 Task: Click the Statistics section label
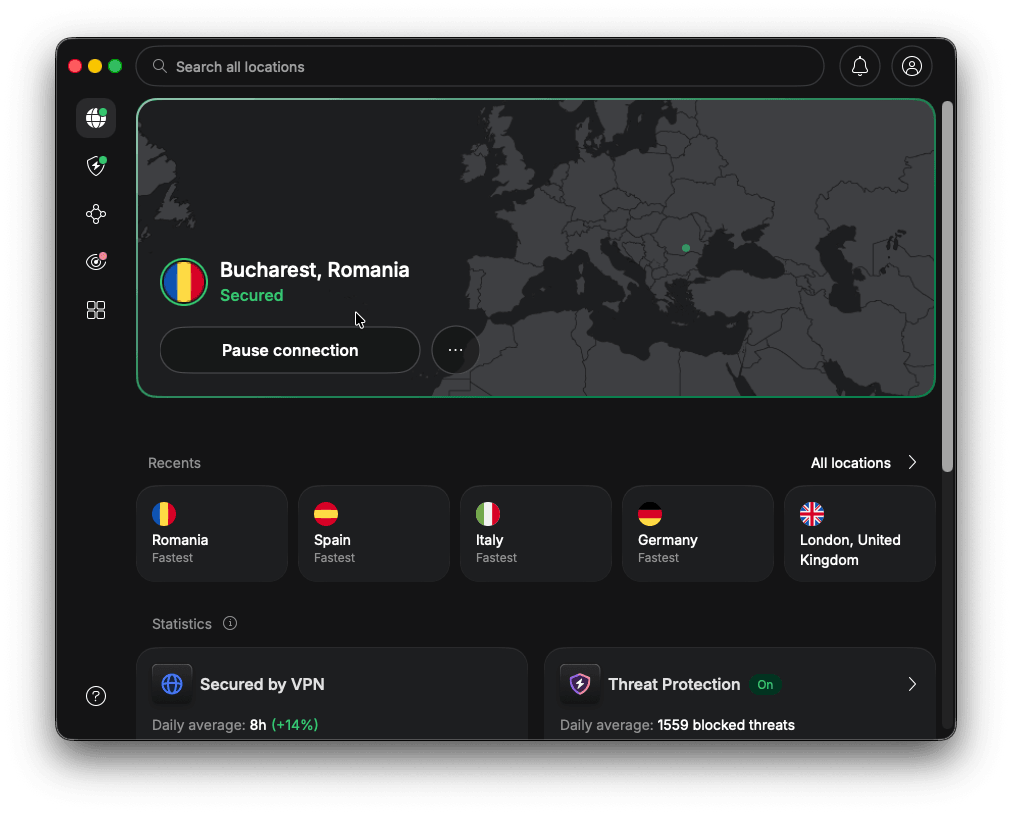pos(182,624)
